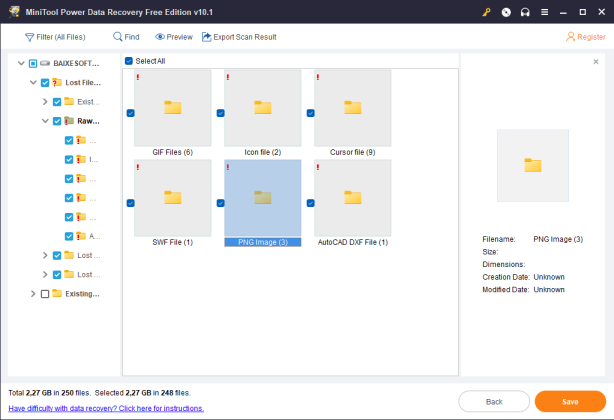Click the orange Save button
614x420 pixels.
pos(570,402)
